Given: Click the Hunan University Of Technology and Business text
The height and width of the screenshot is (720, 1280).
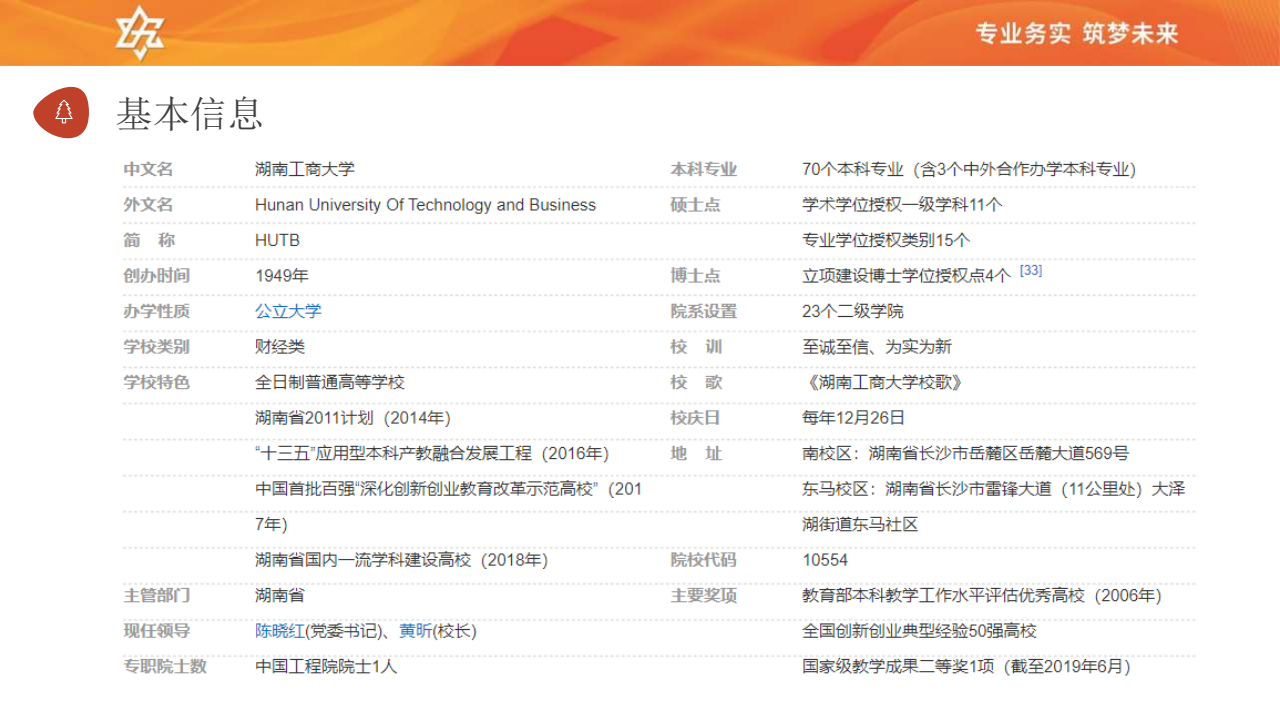Looking at the screenshot, I should pos(425,205).
